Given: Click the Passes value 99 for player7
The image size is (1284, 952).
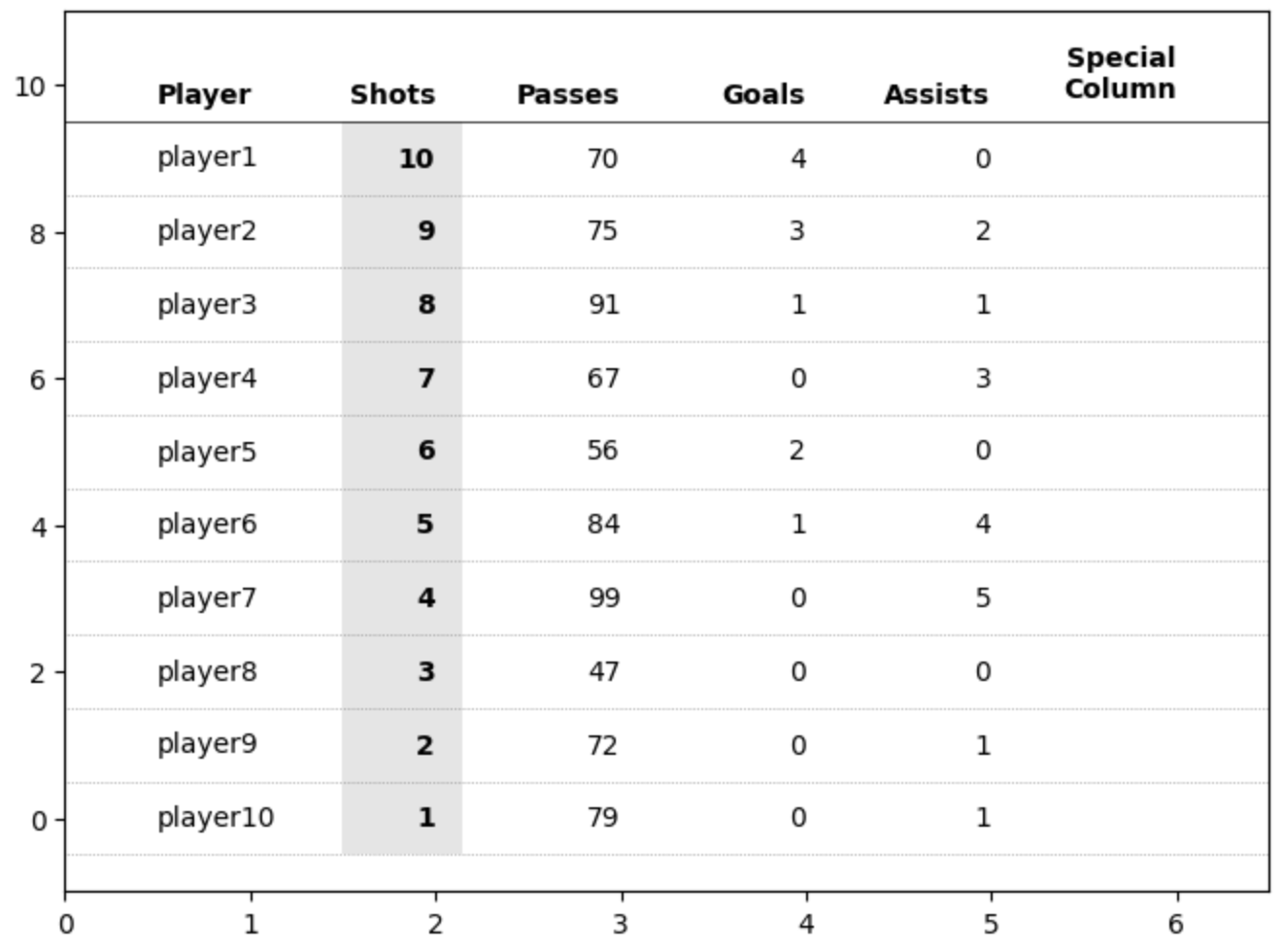Looking at the screenshot, I should coord(603,598).
